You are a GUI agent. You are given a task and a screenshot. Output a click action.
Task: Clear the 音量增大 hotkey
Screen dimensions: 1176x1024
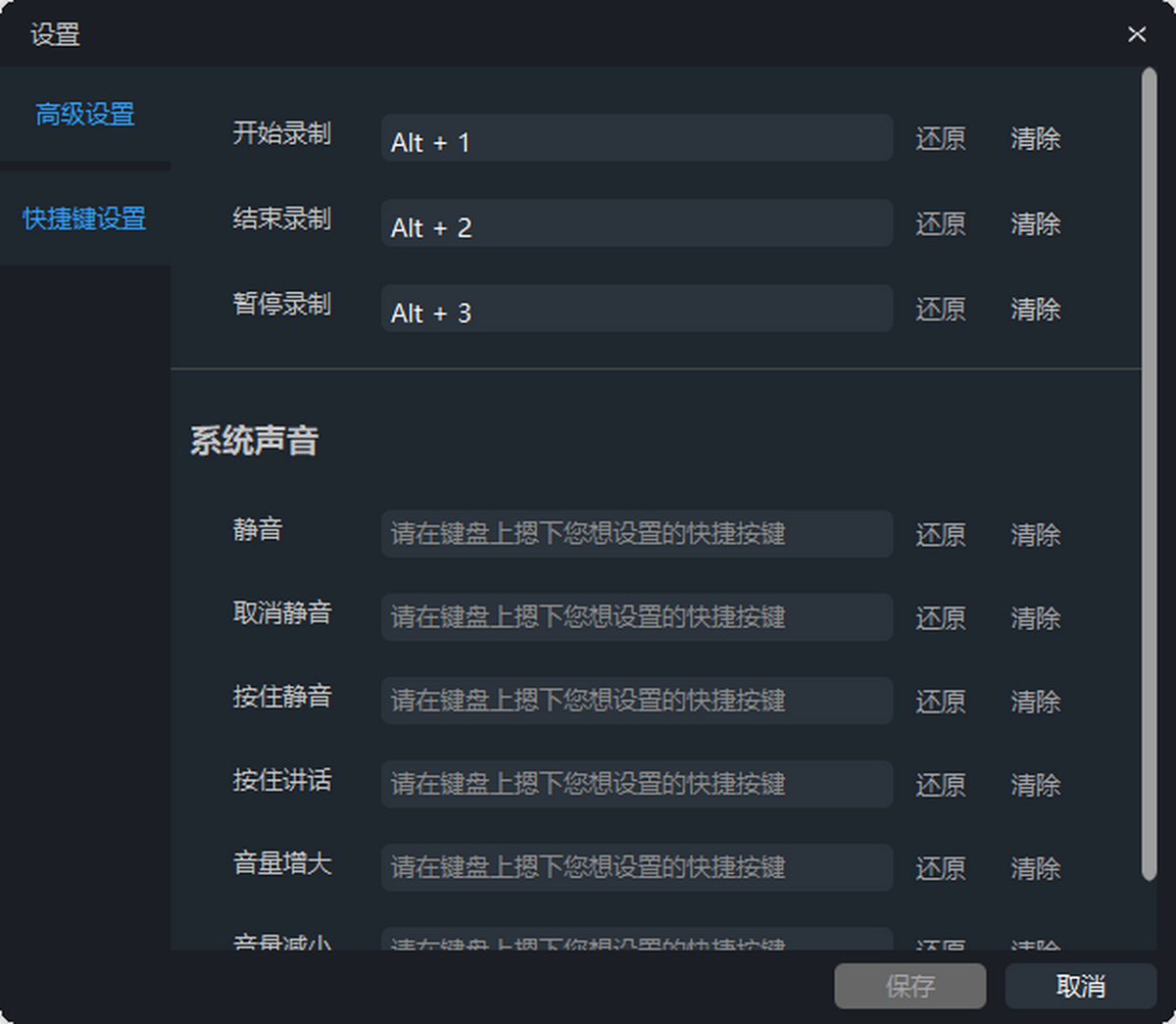coord(1035,868)
